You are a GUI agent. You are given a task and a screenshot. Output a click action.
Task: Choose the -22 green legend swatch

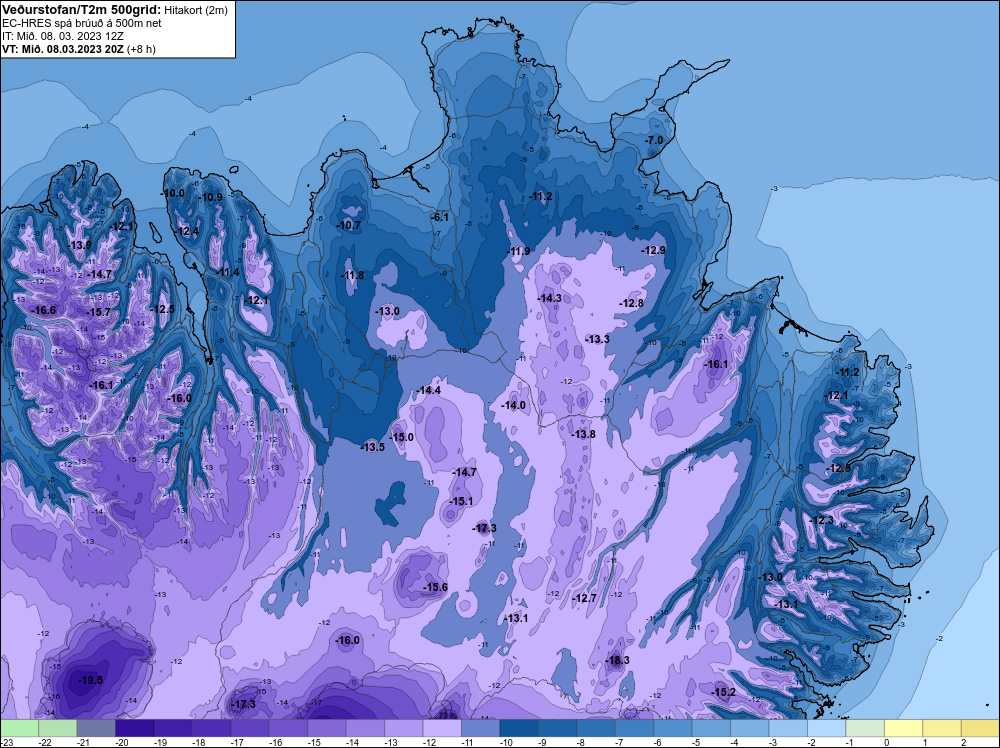[57, 728]
